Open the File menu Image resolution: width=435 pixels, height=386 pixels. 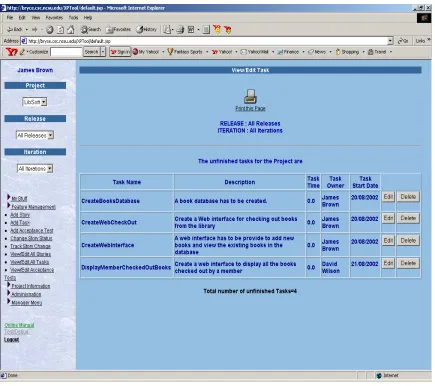(10, 18)
